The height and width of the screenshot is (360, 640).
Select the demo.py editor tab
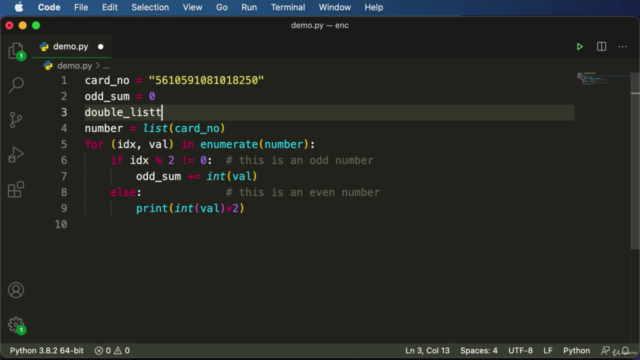pyautogui.click(x=71, y=47)
